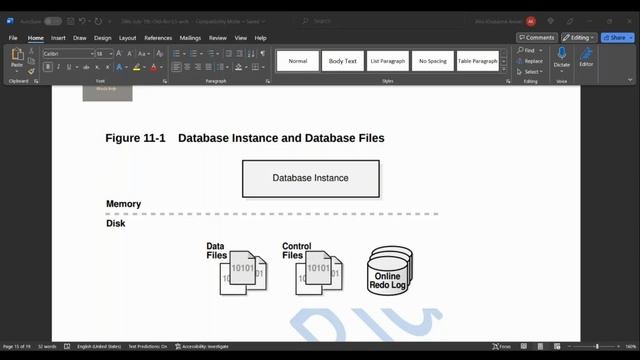Viewport: 640px width, 360px height.
Task: Switch to Focus mode
Action: point(502,347)
